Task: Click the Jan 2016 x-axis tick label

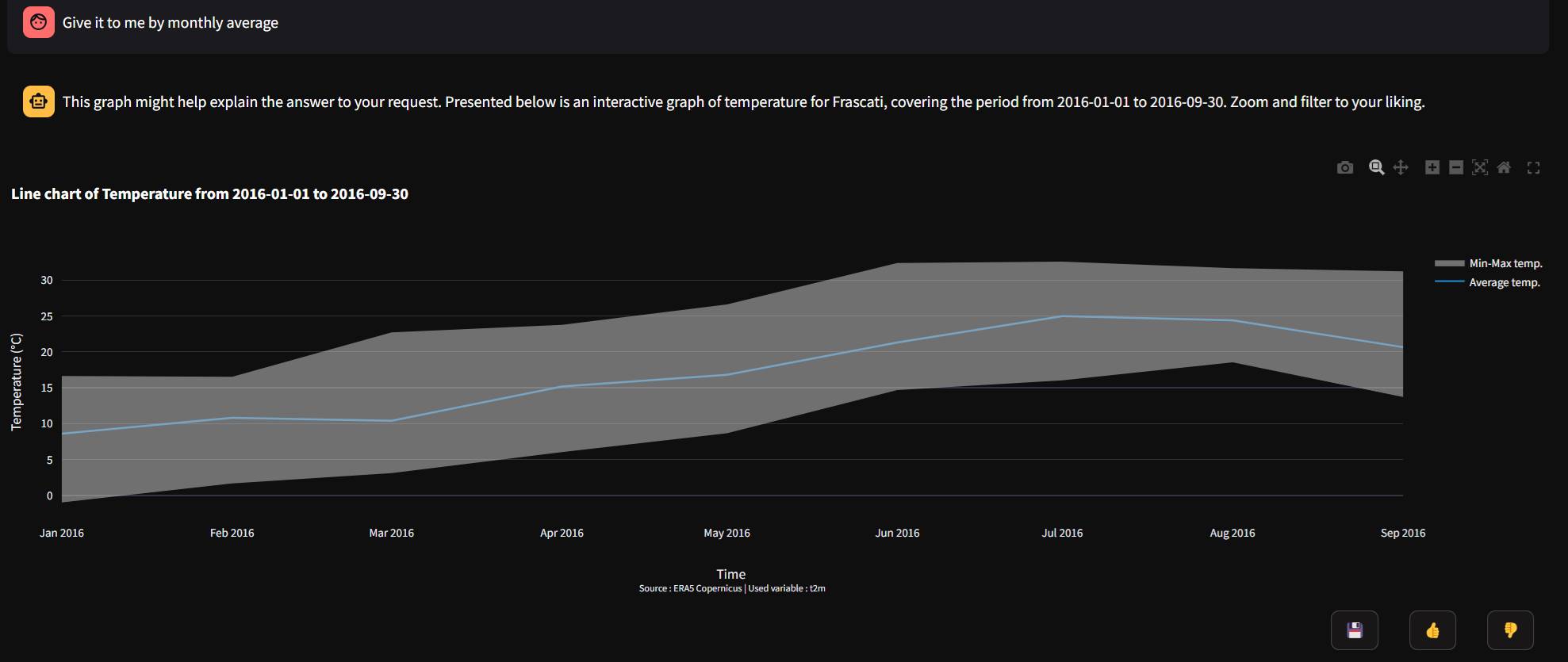Action: coord(62,533)
